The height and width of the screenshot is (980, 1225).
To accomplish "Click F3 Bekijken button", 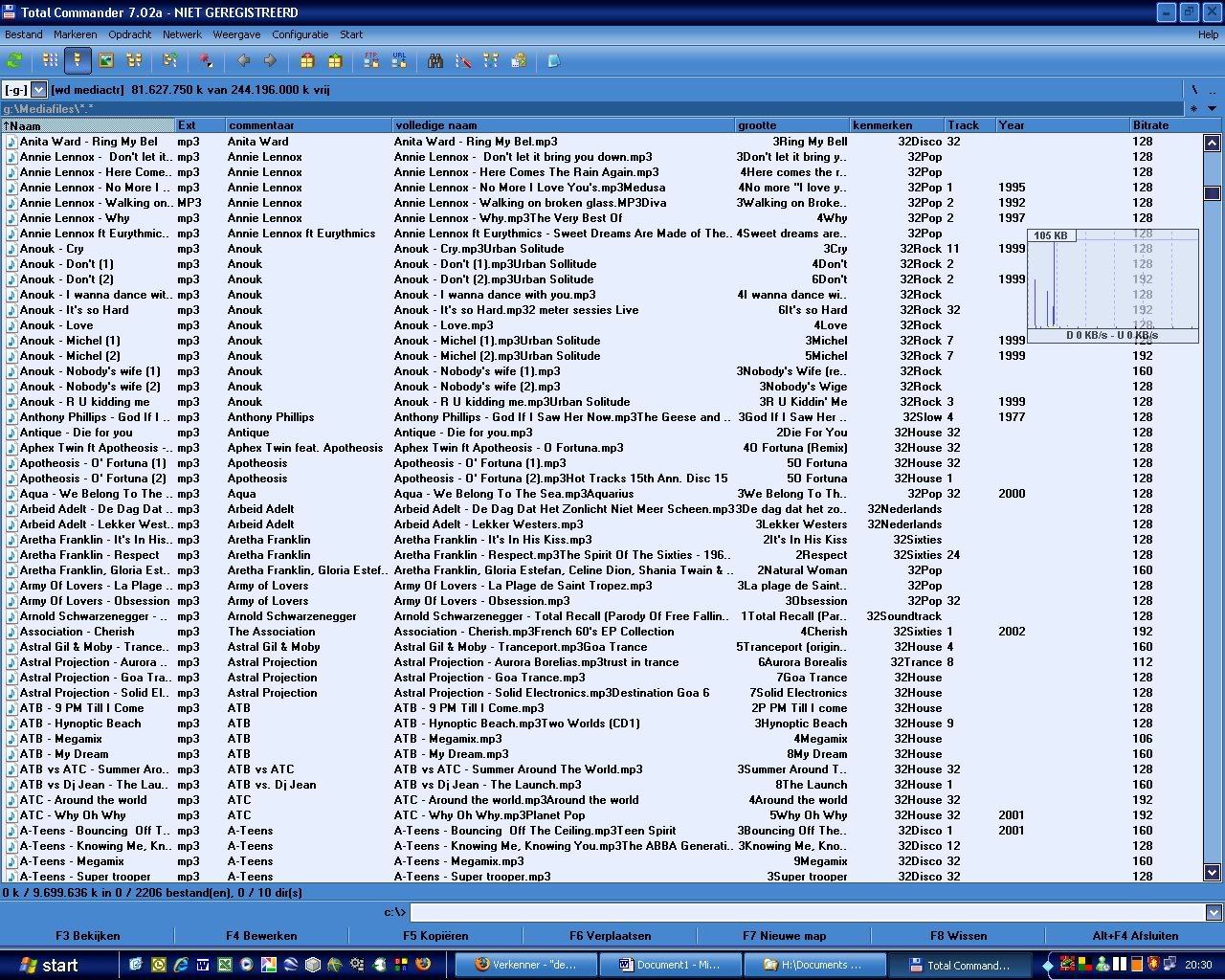I will point(87,936).
